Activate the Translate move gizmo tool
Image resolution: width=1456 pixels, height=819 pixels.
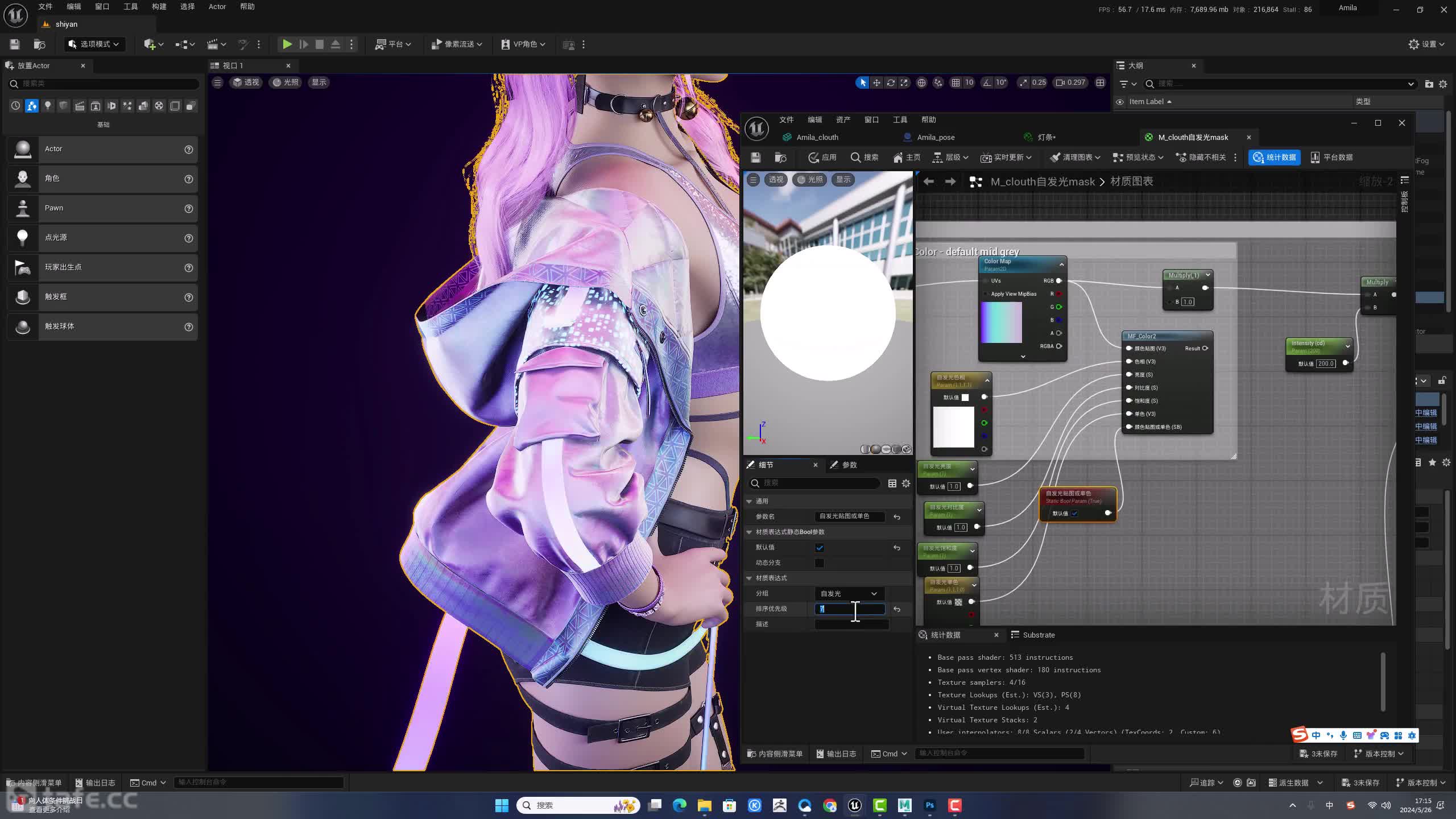[876, 82]
